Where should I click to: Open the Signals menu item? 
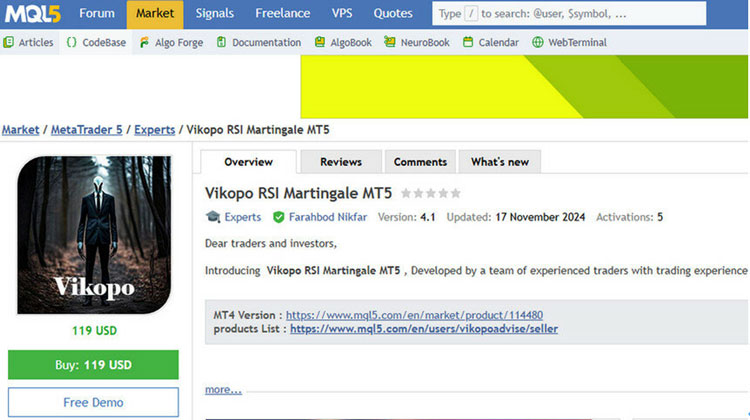[x=215, y=14]
